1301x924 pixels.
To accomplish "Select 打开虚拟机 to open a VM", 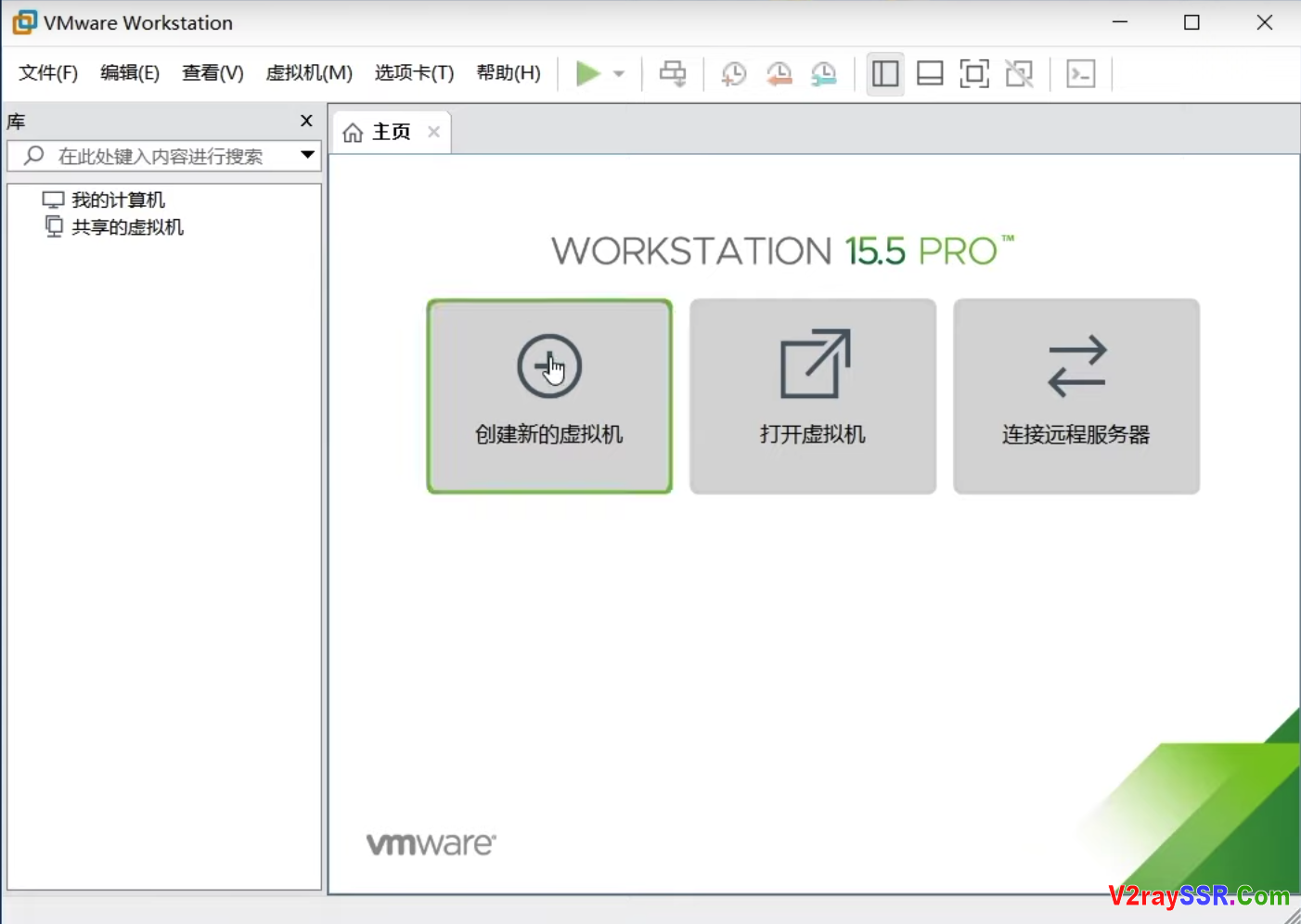I will [812, 397].
